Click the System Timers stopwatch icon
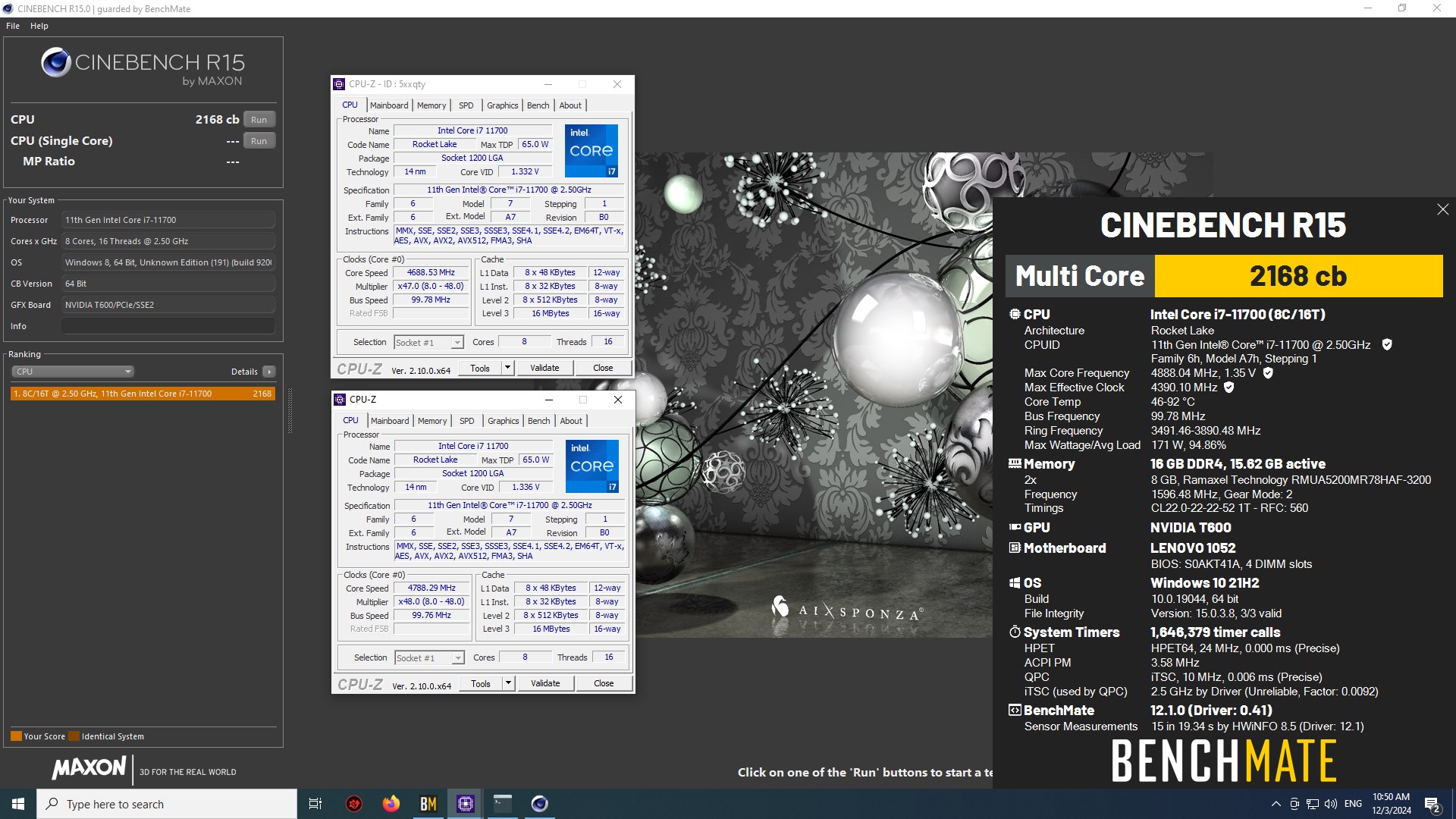Viewport: 1456px width, 819px height. tap(1015, 632)
